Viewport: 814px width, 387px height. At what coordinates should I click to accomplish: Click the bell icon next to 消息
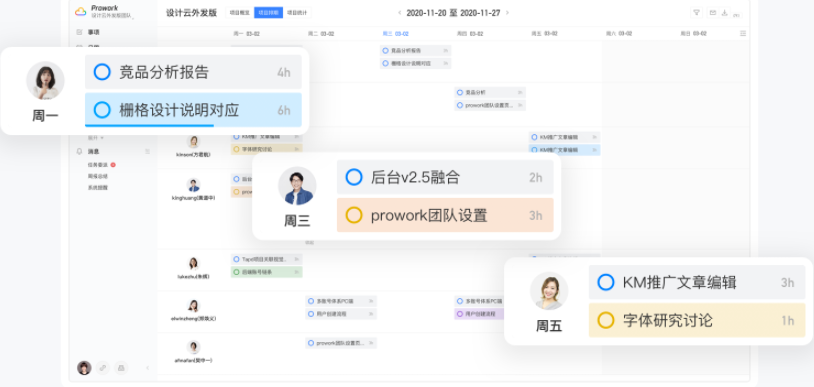tap(79, 151)
